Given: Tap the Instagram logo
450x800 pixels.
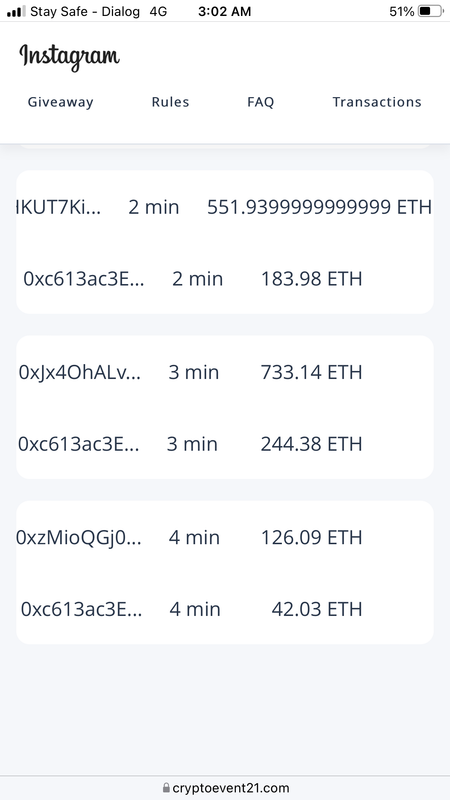Looking at the screenshot, I should (69, 56).
